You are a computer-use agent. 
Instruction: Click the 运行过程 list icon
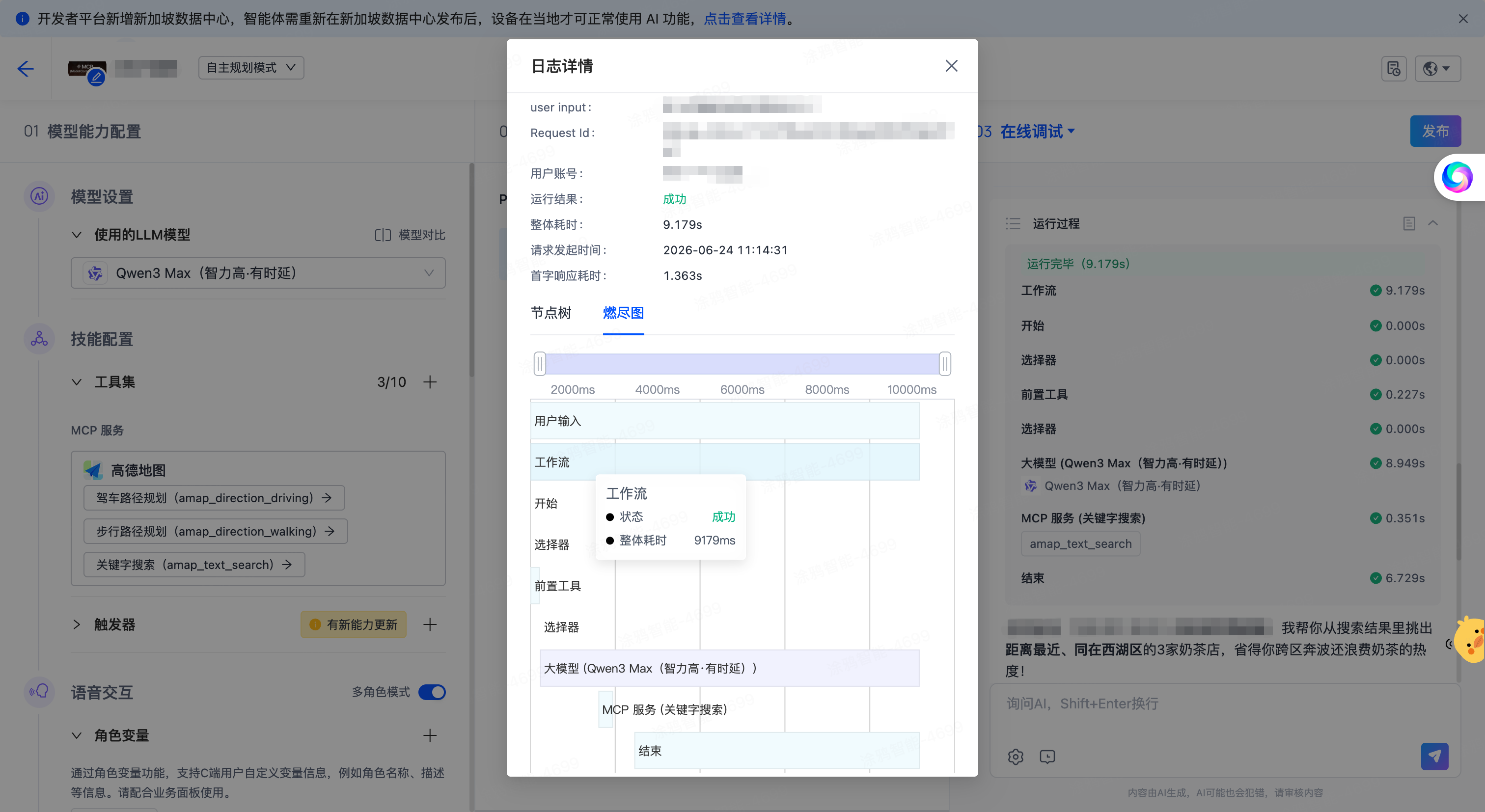tap(1013, 223)
